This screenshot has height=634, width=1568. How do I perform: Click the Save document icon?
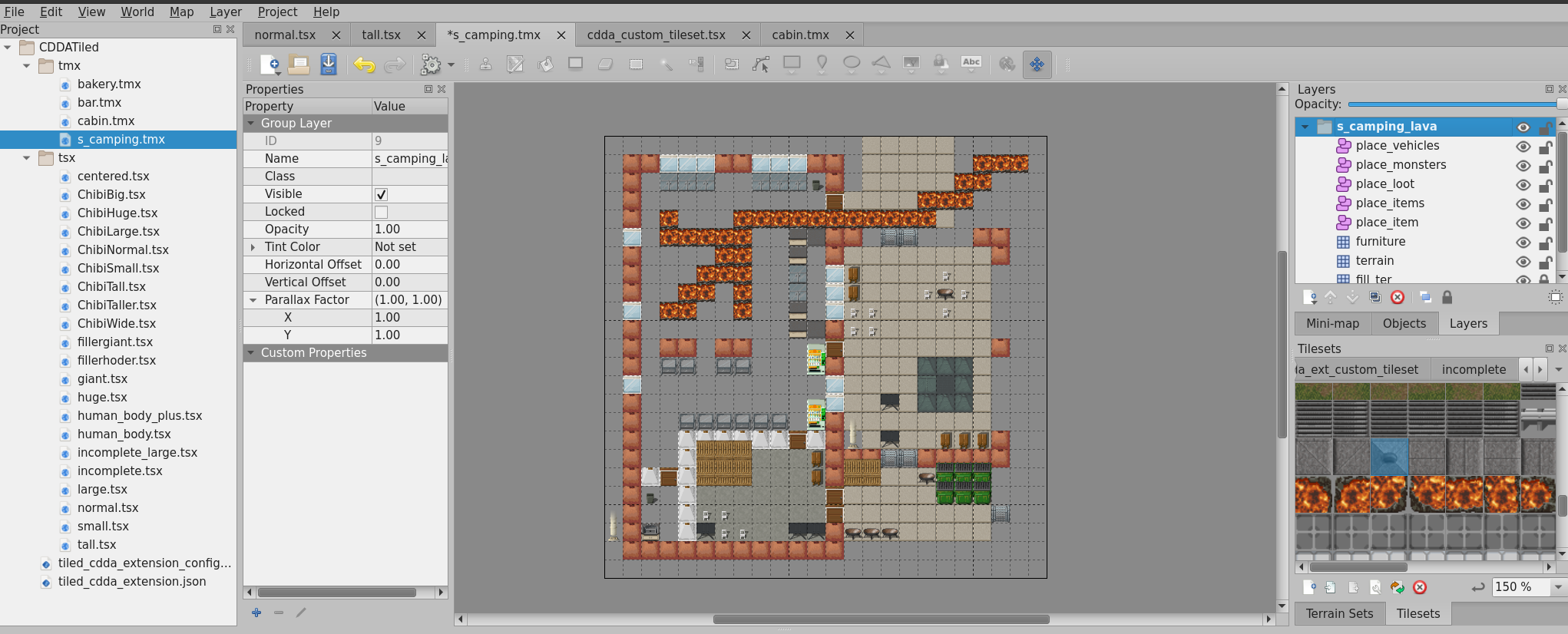point(329,64)
